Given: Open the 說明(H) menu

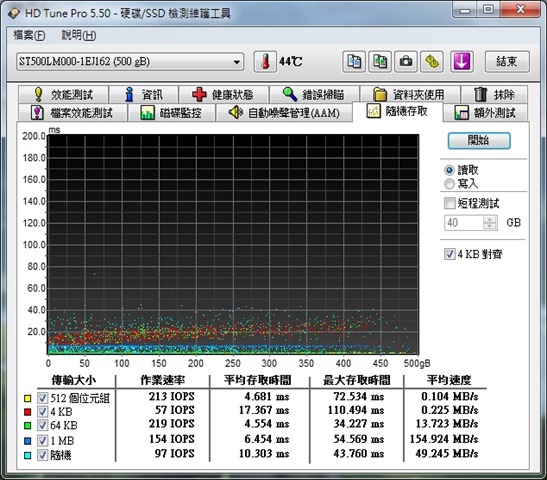Looking at the screenshot, I should [x=79, y=35].
